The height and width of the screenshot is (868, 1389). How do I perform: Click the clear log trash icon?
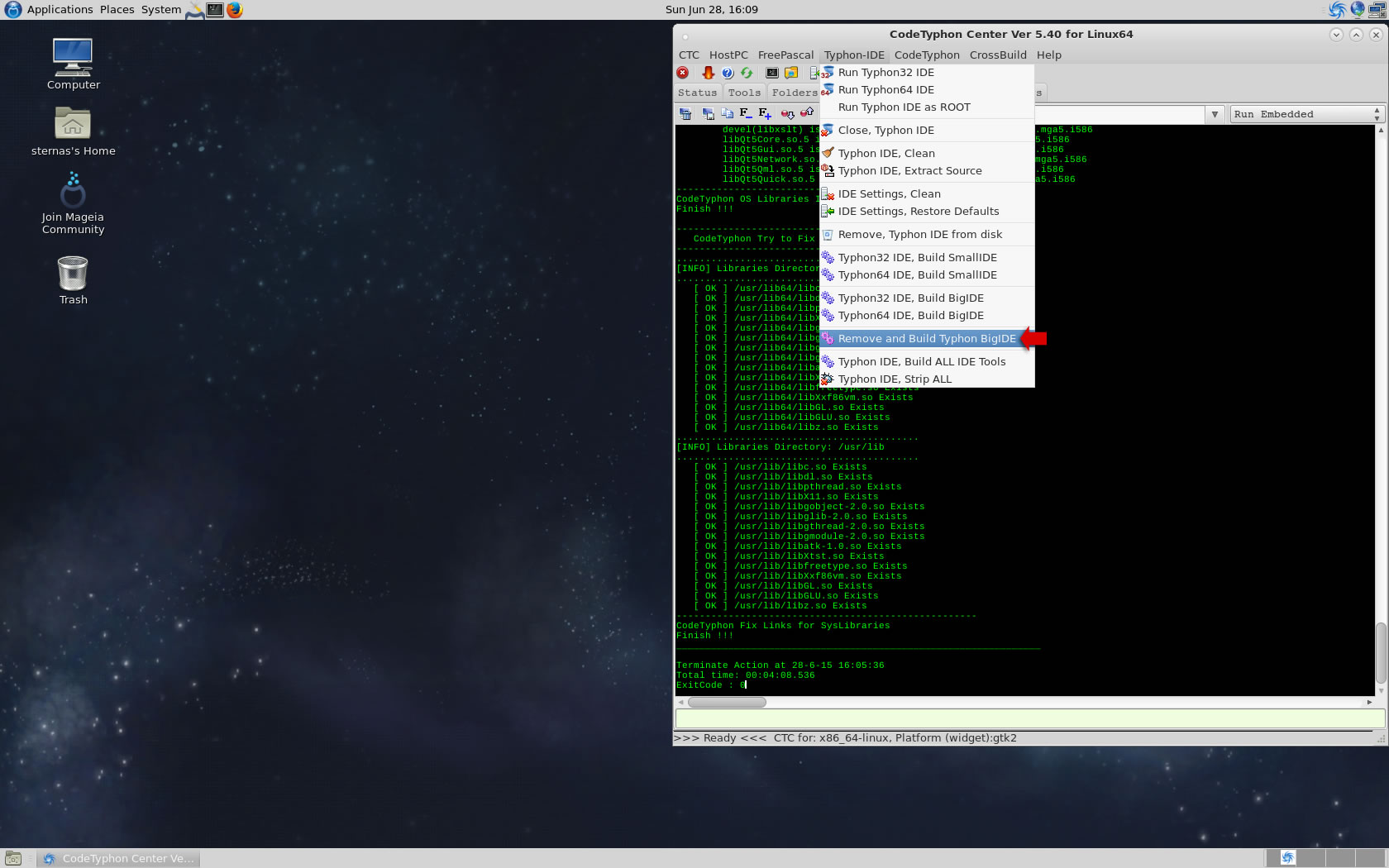point(685,113)
